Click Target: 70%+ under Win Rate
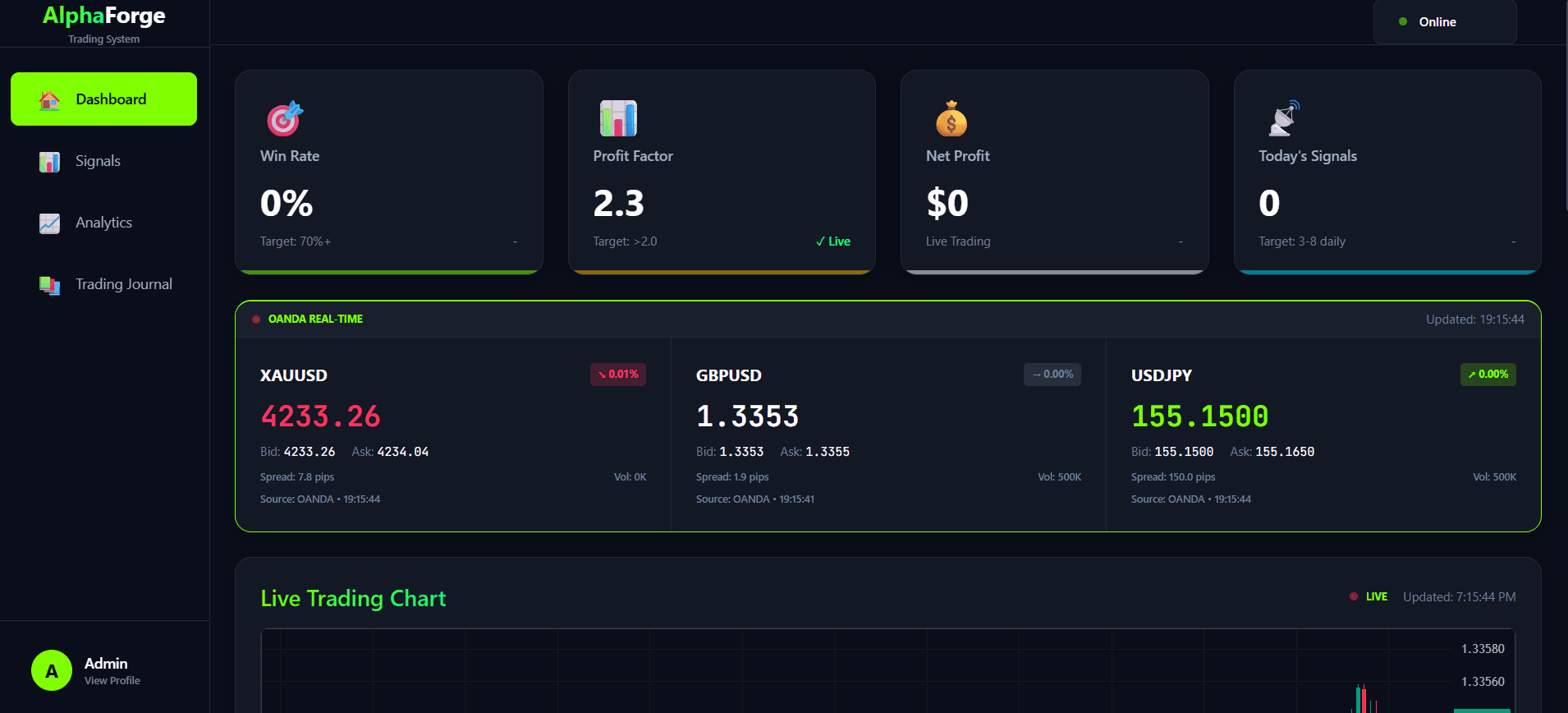This screenshot has width=1568, height=713. pyautogui.click(x=296, y=241)
